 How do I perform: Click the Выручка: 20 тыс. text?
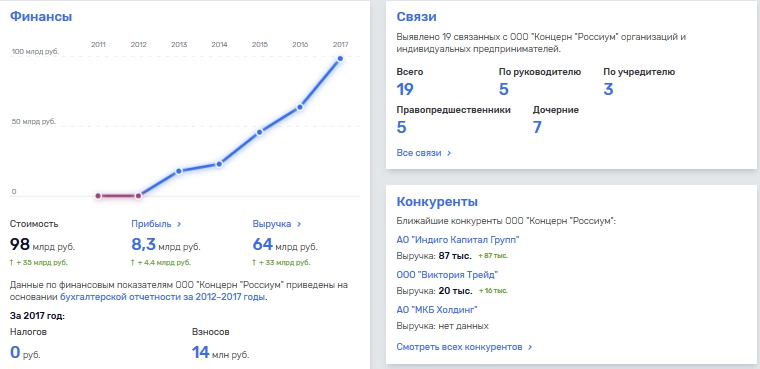pos(434,291)
